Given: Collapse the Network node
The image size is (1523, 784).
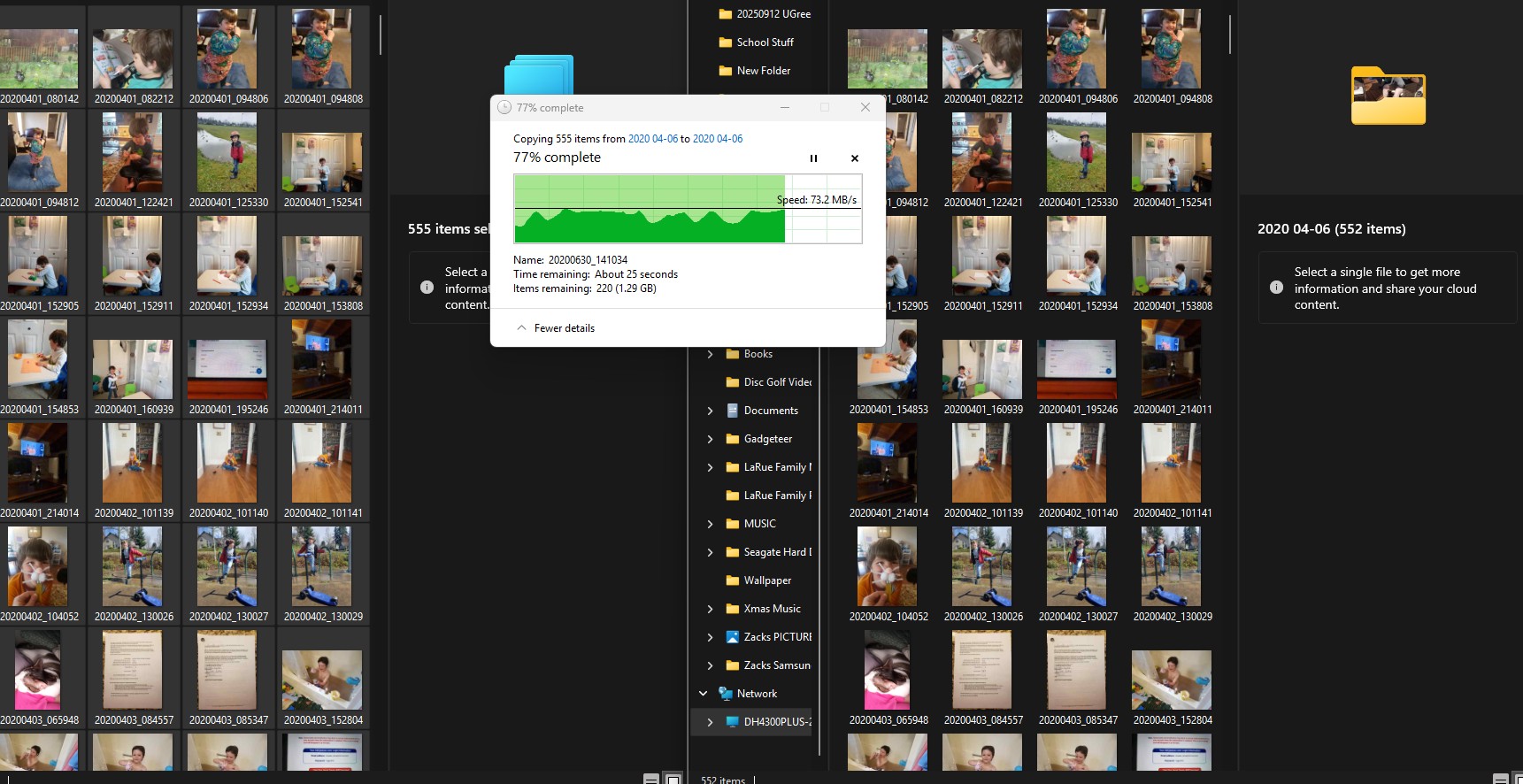Looking at the screenshot, I should tap(704, 694).
